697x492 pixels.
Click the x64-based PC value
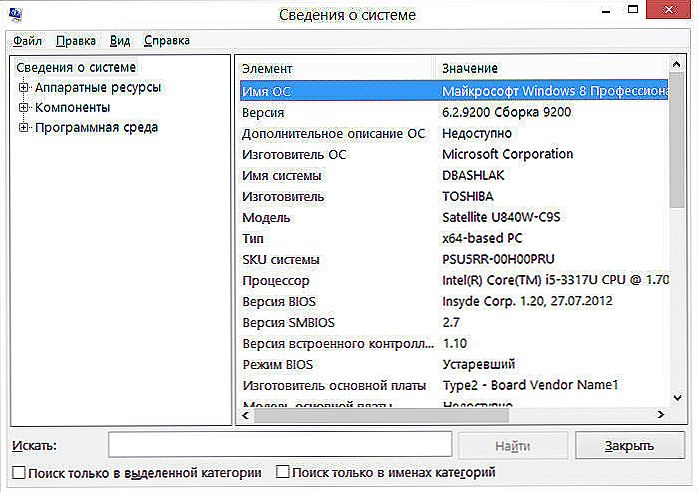point(482,238)
